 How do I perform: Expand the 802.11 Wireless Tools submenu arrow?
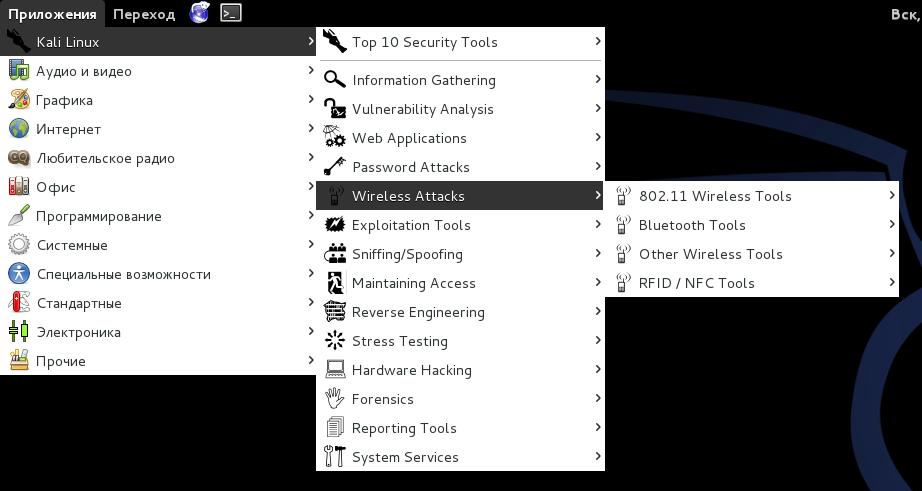(891, 196)
